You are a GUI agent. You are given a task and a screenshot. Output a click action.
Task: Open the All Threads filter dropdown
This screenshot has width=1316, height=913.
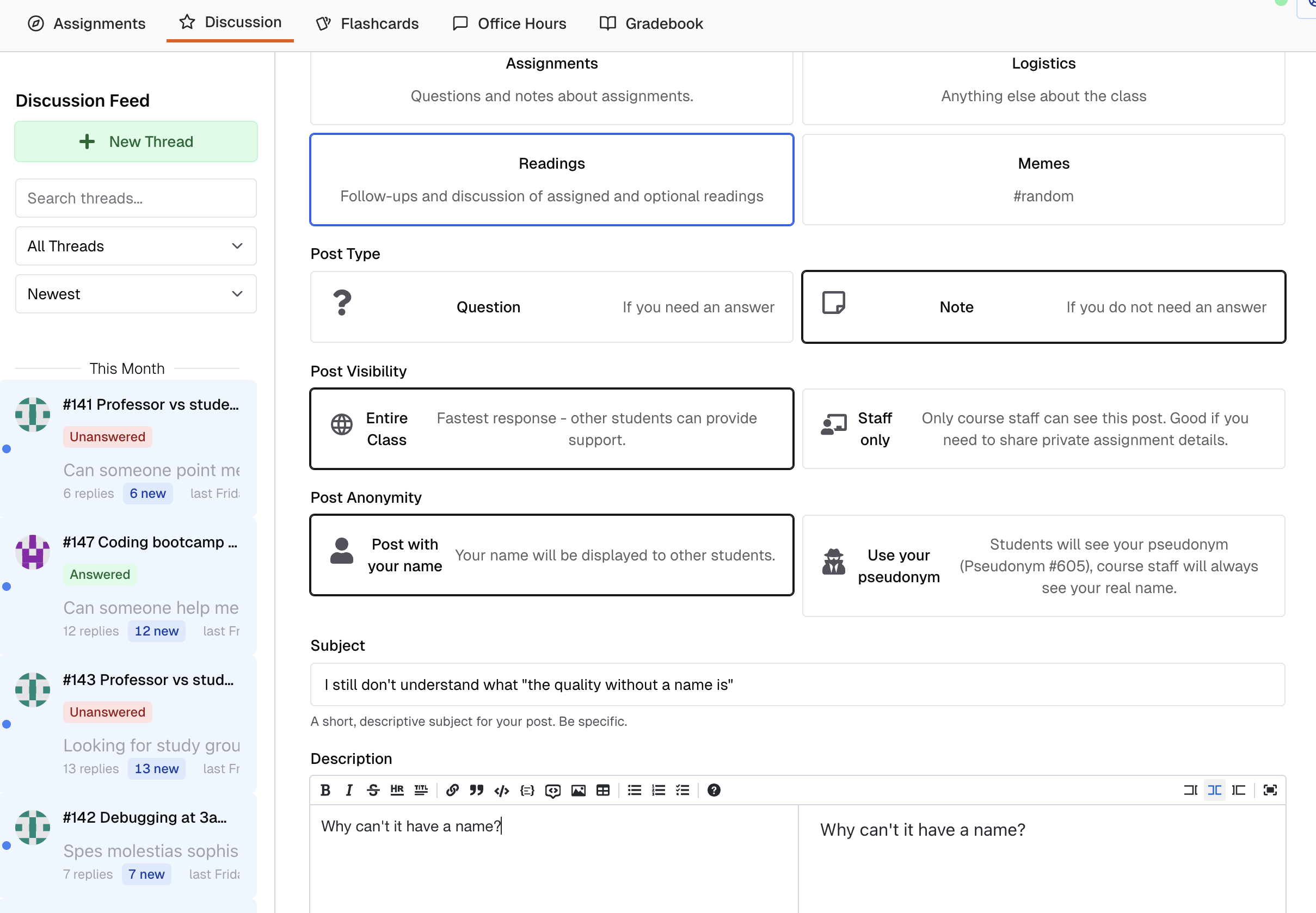tap(136, 246)
